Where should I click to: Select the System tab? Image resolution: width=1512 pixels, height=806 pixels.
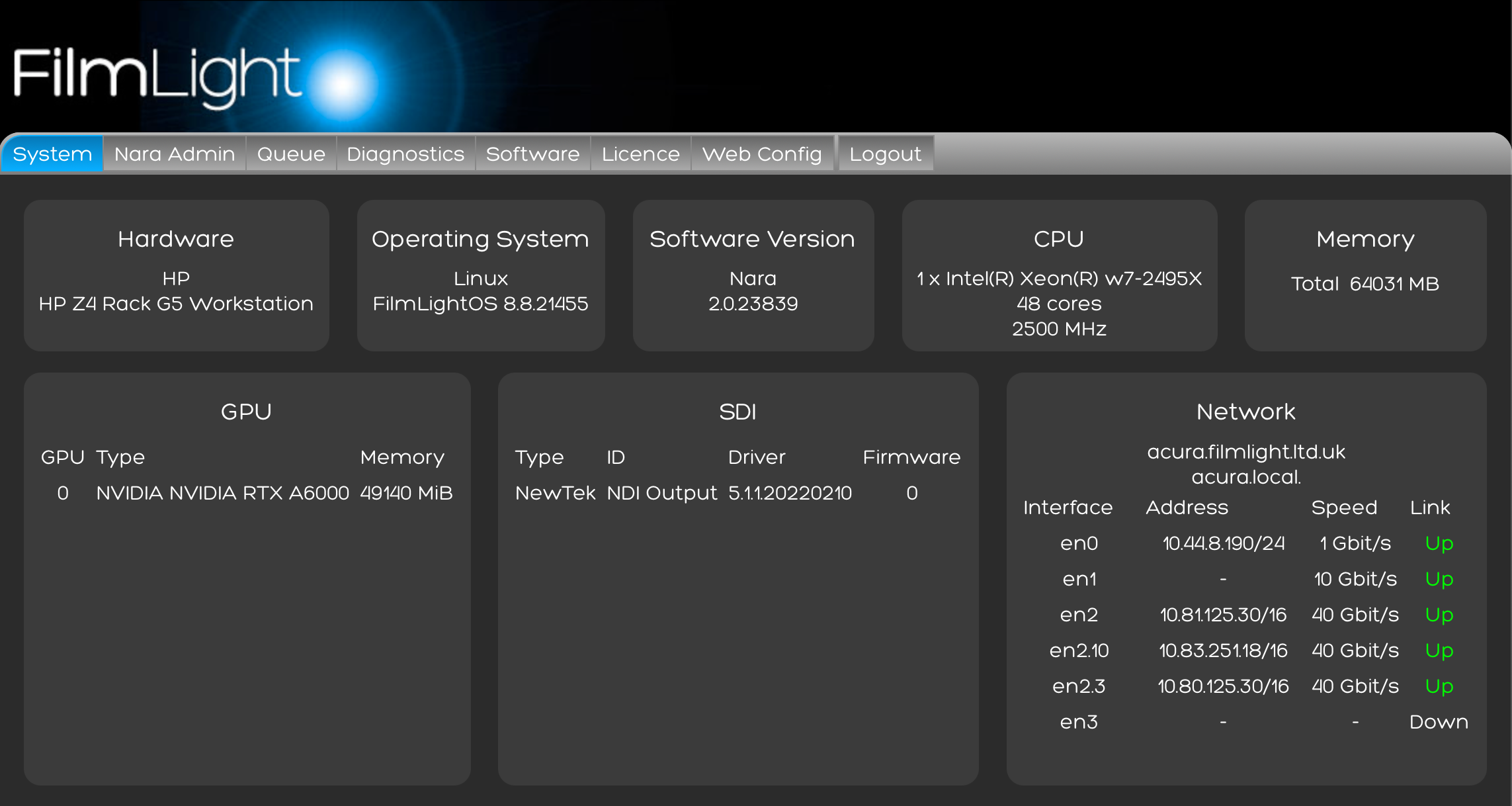52,154
